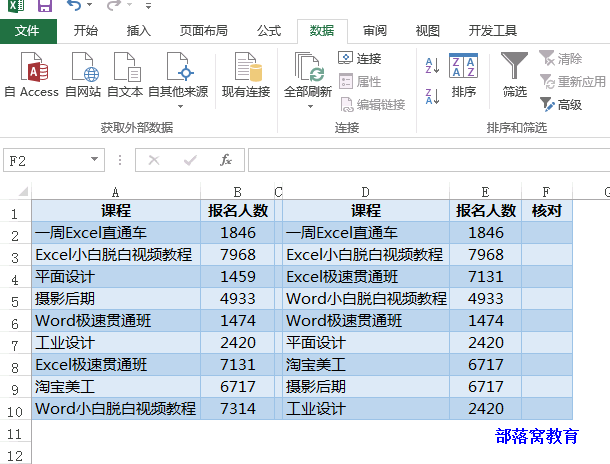The width and height of the screenshot is (610, 464).
Task: Switch to the 审阅 tab
Action: [x=375, y=31]
